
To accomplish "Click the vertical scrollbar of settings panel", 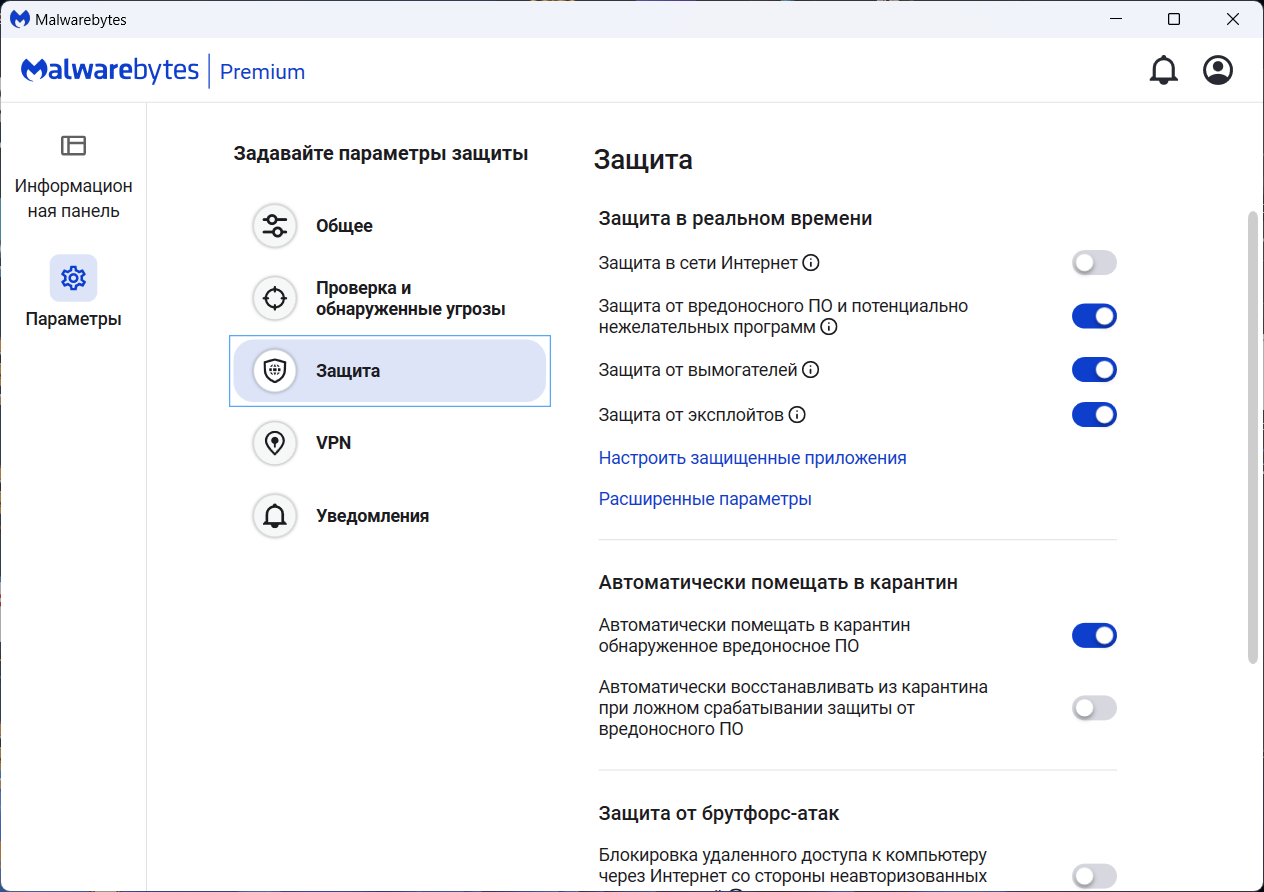I will (x=1252, y=437).
